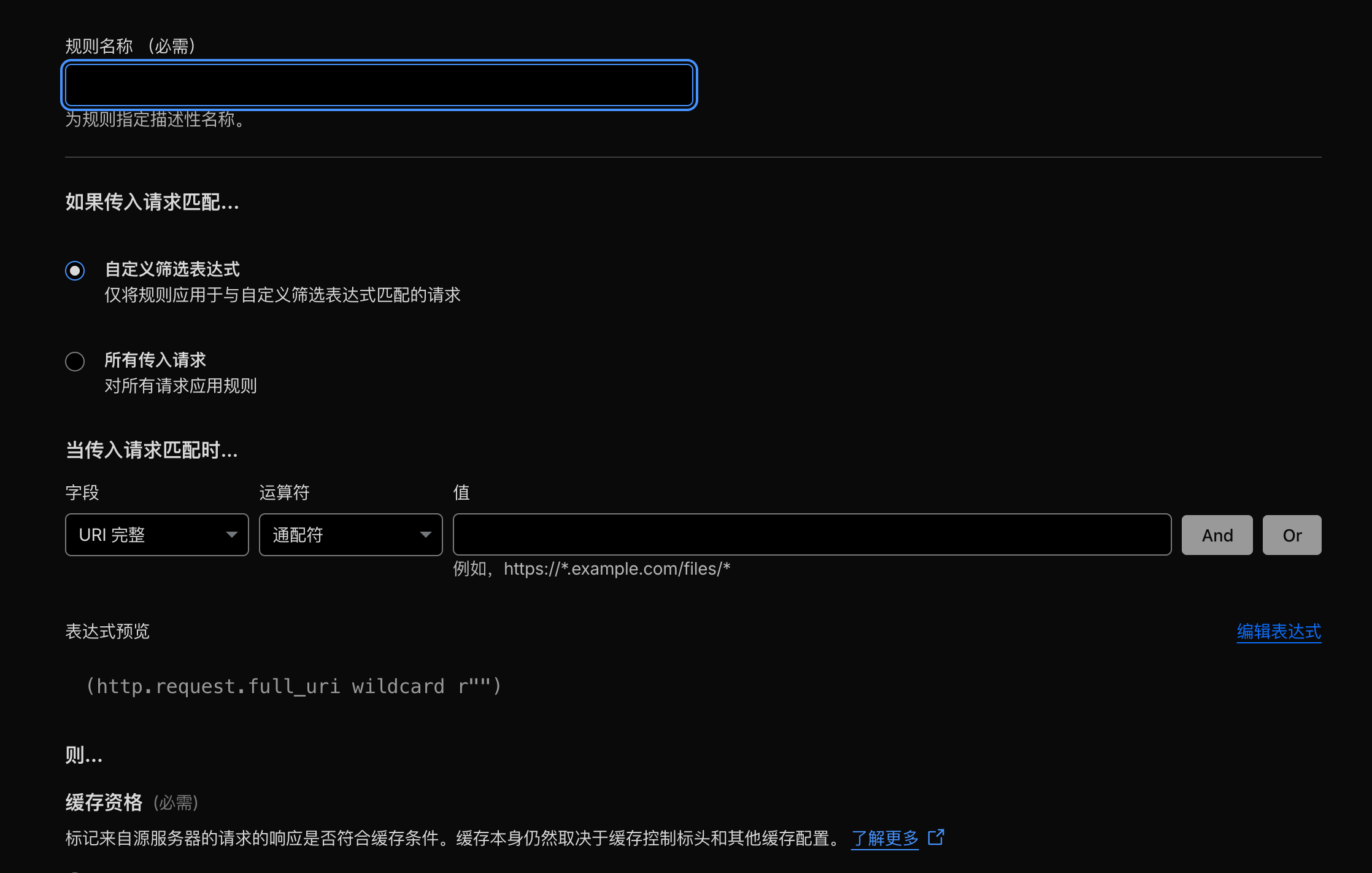Click the 规则名称 (必需) label
Image resolution: width=1372 pixels, height=873 pixels.
click(130, 46)
